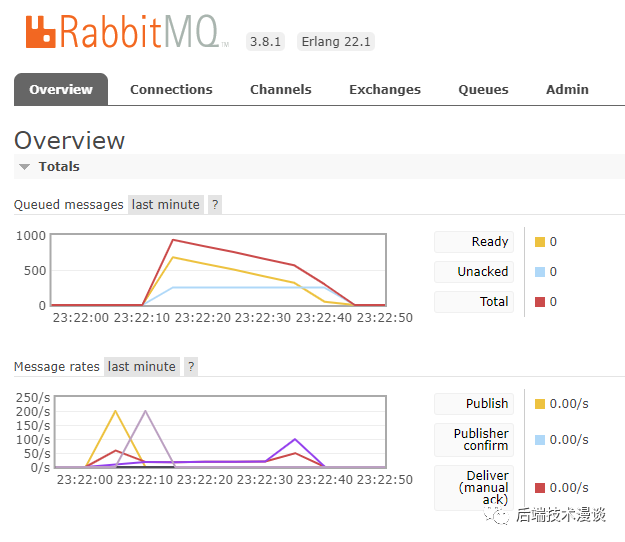625x542 pixels.
Task: Open the Admin tab
Action: 567,89
